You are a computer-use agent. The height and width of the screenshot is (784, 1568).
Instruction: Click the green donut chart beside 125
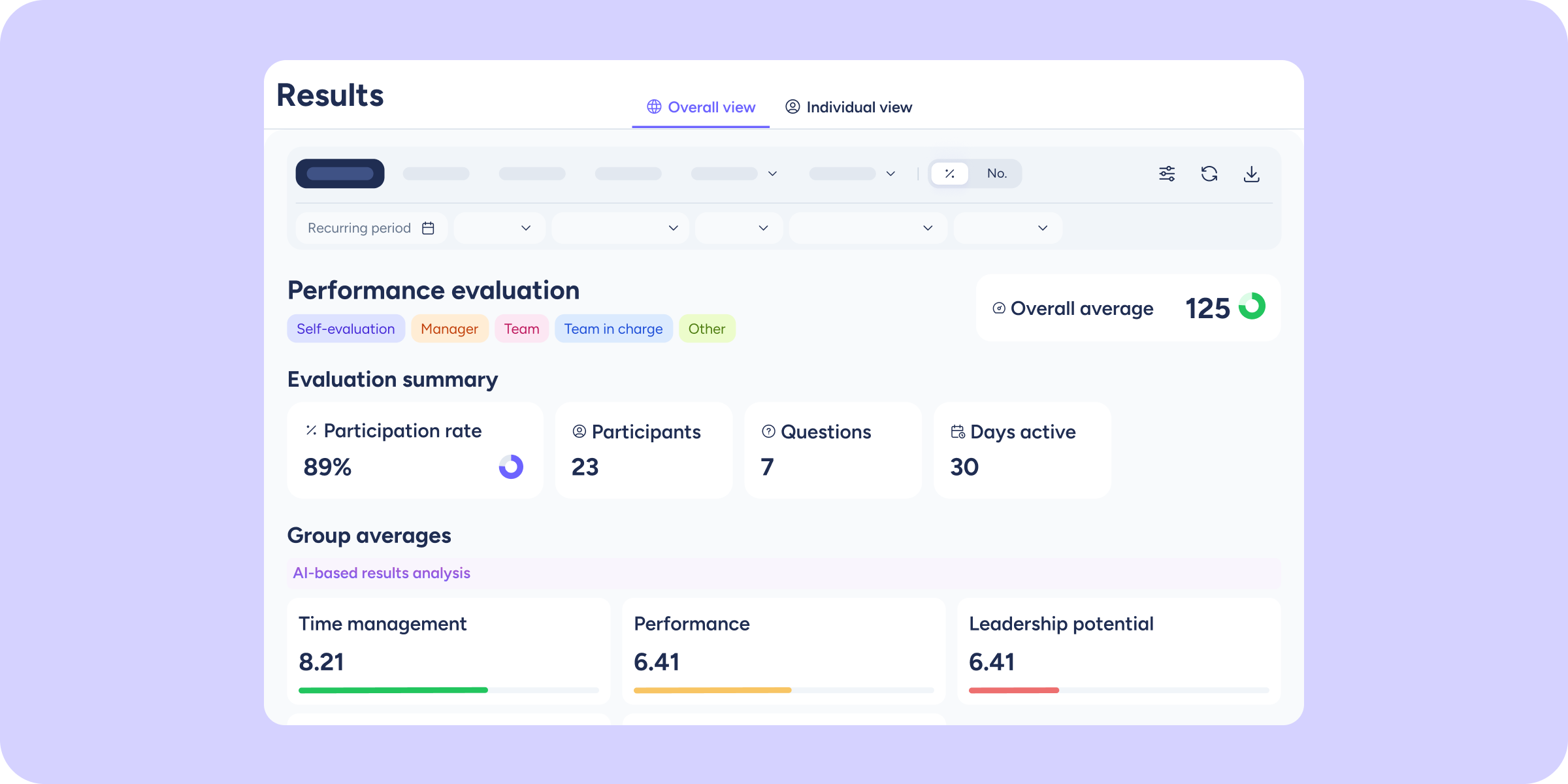[1252, 306]
